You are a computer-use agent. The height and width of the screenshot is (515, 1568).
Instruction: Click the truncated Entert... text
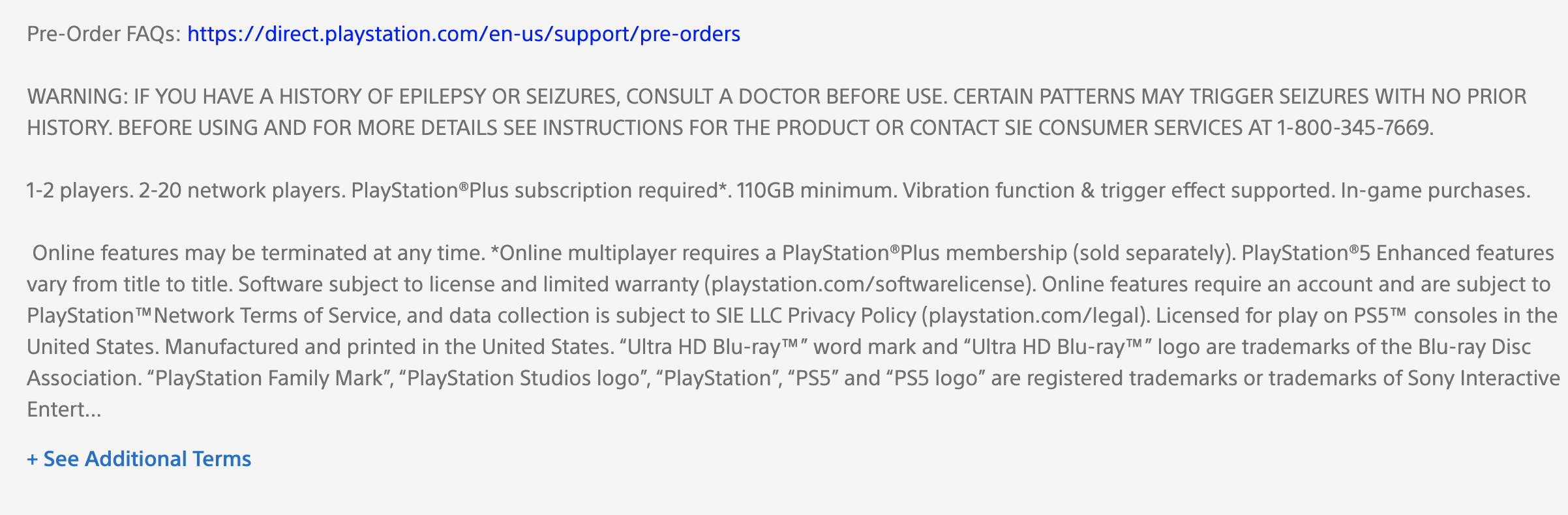coord(64,409)
